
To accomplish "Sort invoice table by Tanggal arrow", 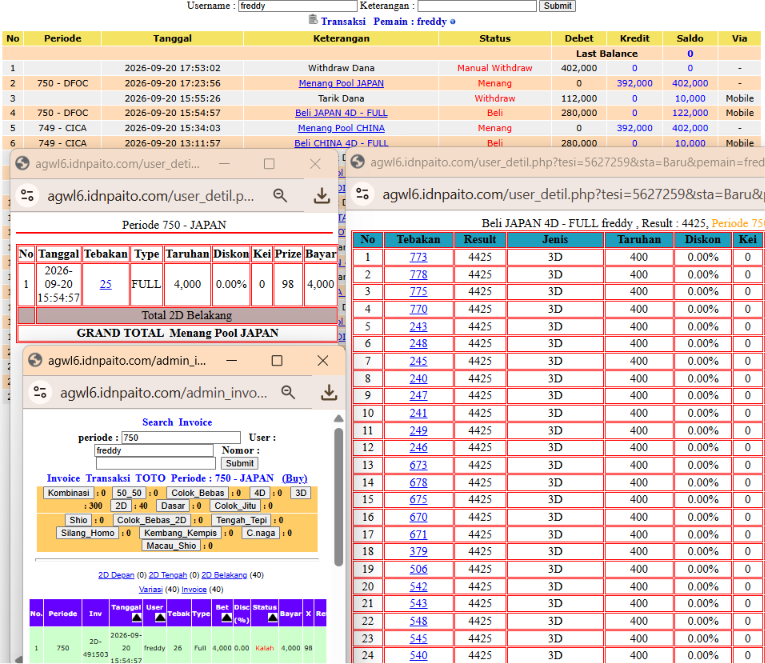I will [137, 618].
